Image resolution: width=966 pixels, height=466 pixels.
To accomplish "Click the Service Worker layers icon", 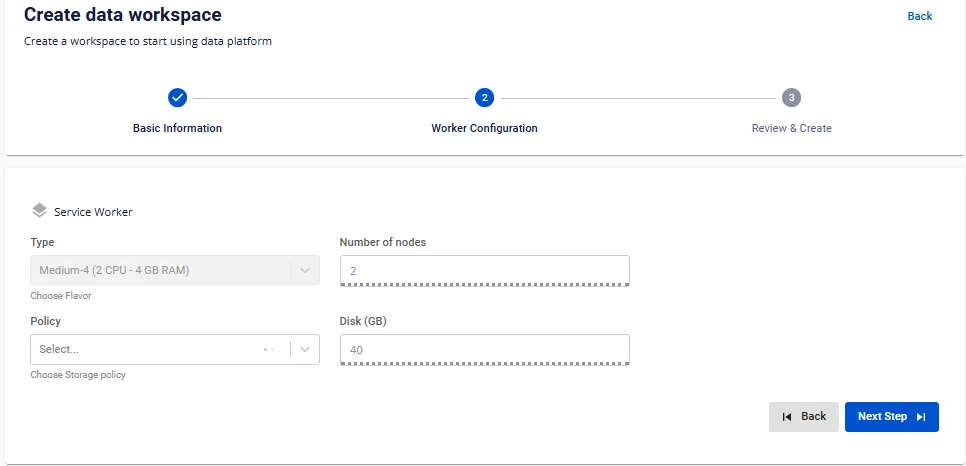I will pos(39,211).
